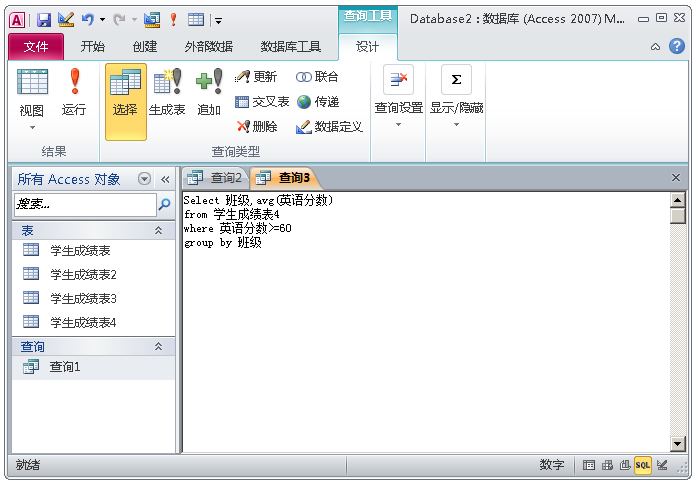Click the 就绪 status bar text
The height and width of the screenshot is (485, 698).
pos(28,465)
